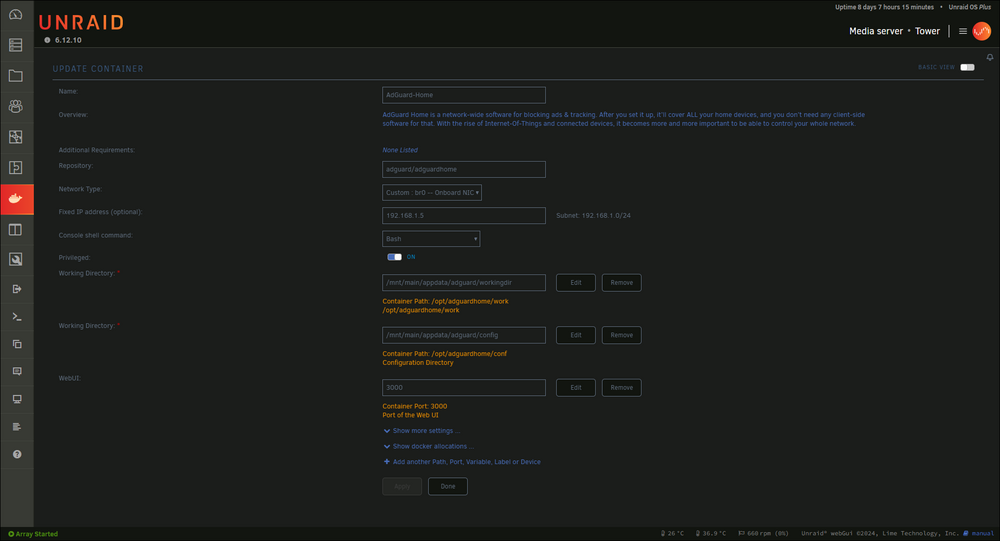Open the Terminal prompt icon in sidebar
The image size is (1000, 541).
pos(17,316)
